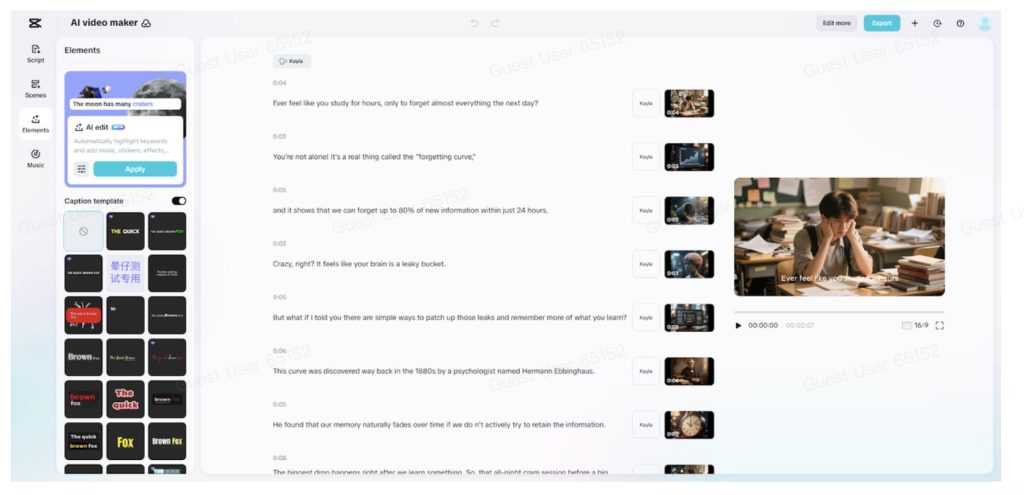The image size is (1024, 495).
Task: Apply the AI edit
Action: pos(134,169)
